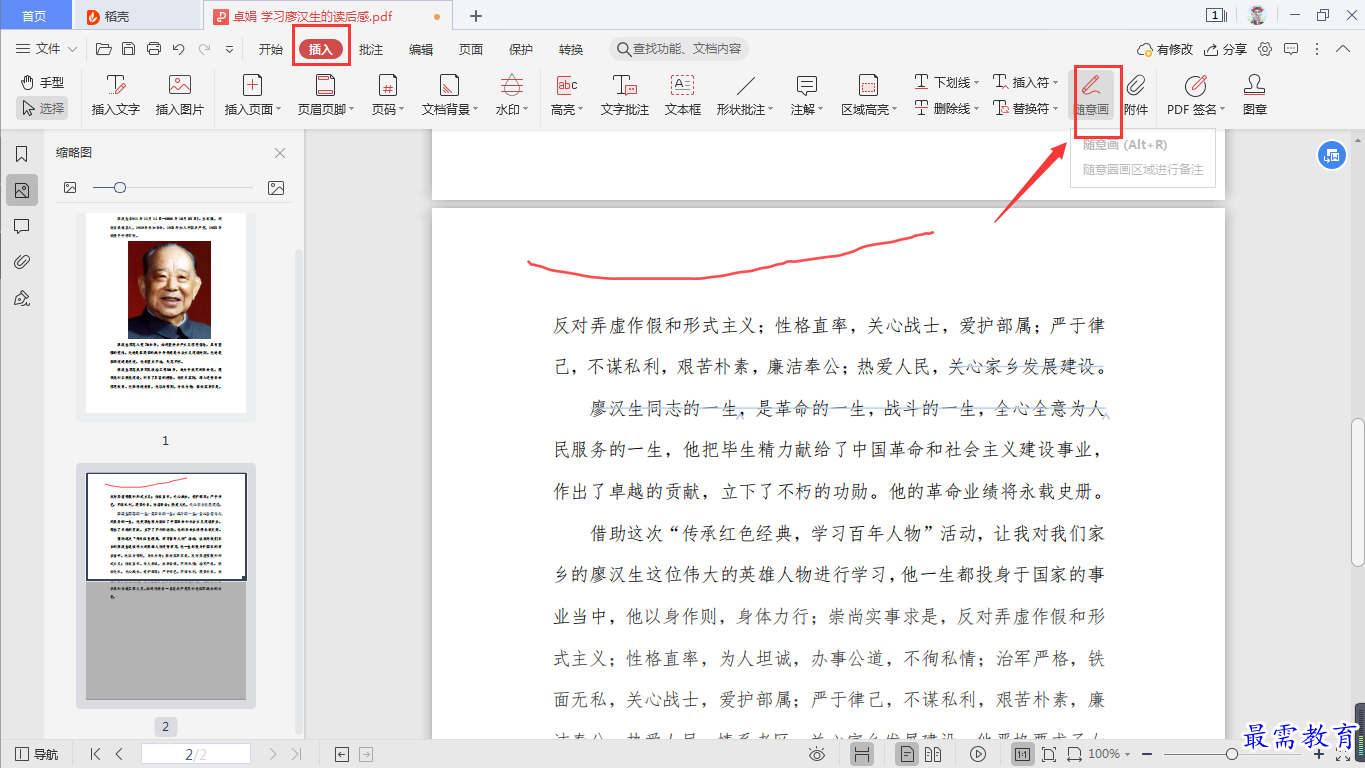Screen dimensions: 1365x768
Task: Open the 页眉页脚 header footer dropdown
Action: (325, 96)
